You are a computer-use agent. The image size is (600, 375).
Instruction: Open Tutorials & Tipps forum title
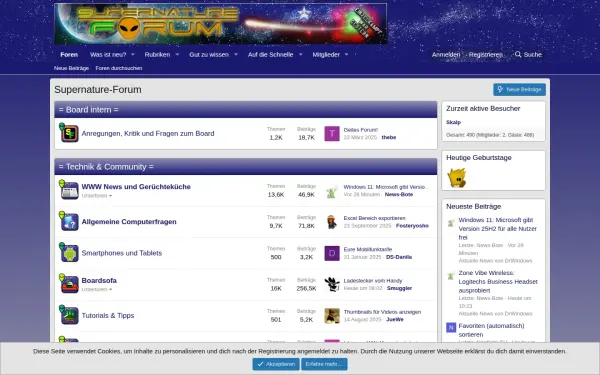[108, 316]
